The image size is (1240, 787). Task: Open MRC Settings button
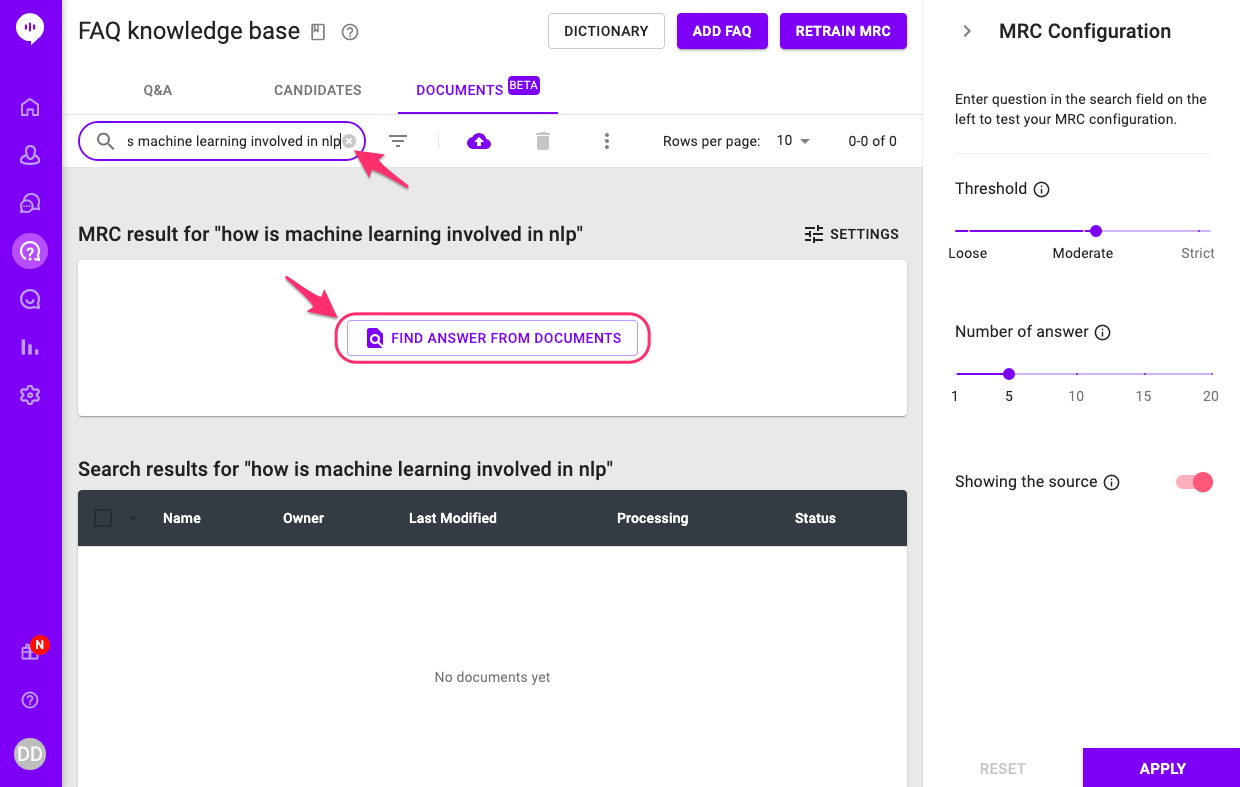click(x=852, y=234)
